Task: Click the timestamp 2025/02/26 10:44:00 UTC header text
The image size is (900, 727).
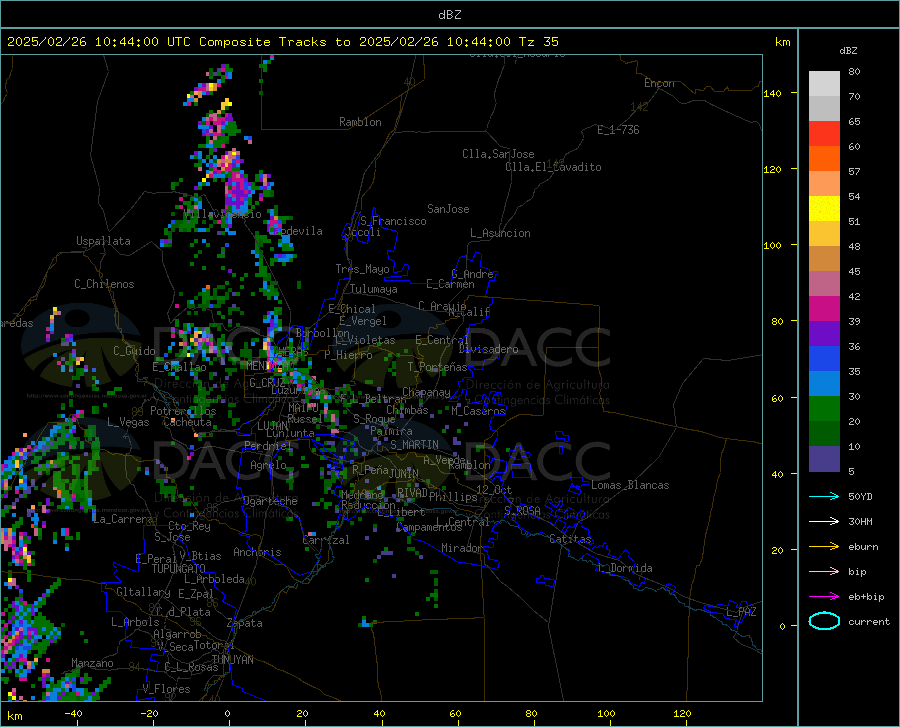Action: [x=99, y=42]
